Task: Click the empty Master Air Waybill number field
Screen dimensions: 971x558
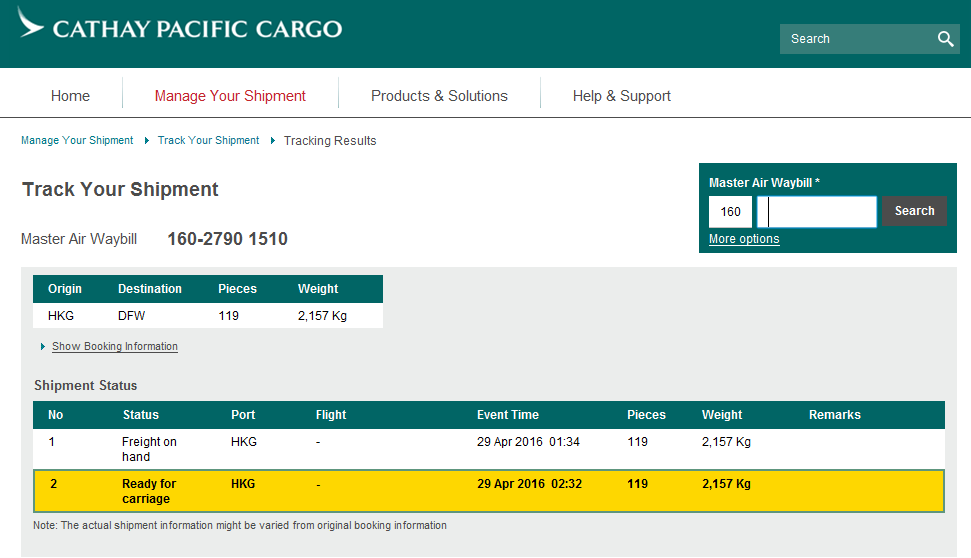Action: pyautogui.click(x=817, y=212)
